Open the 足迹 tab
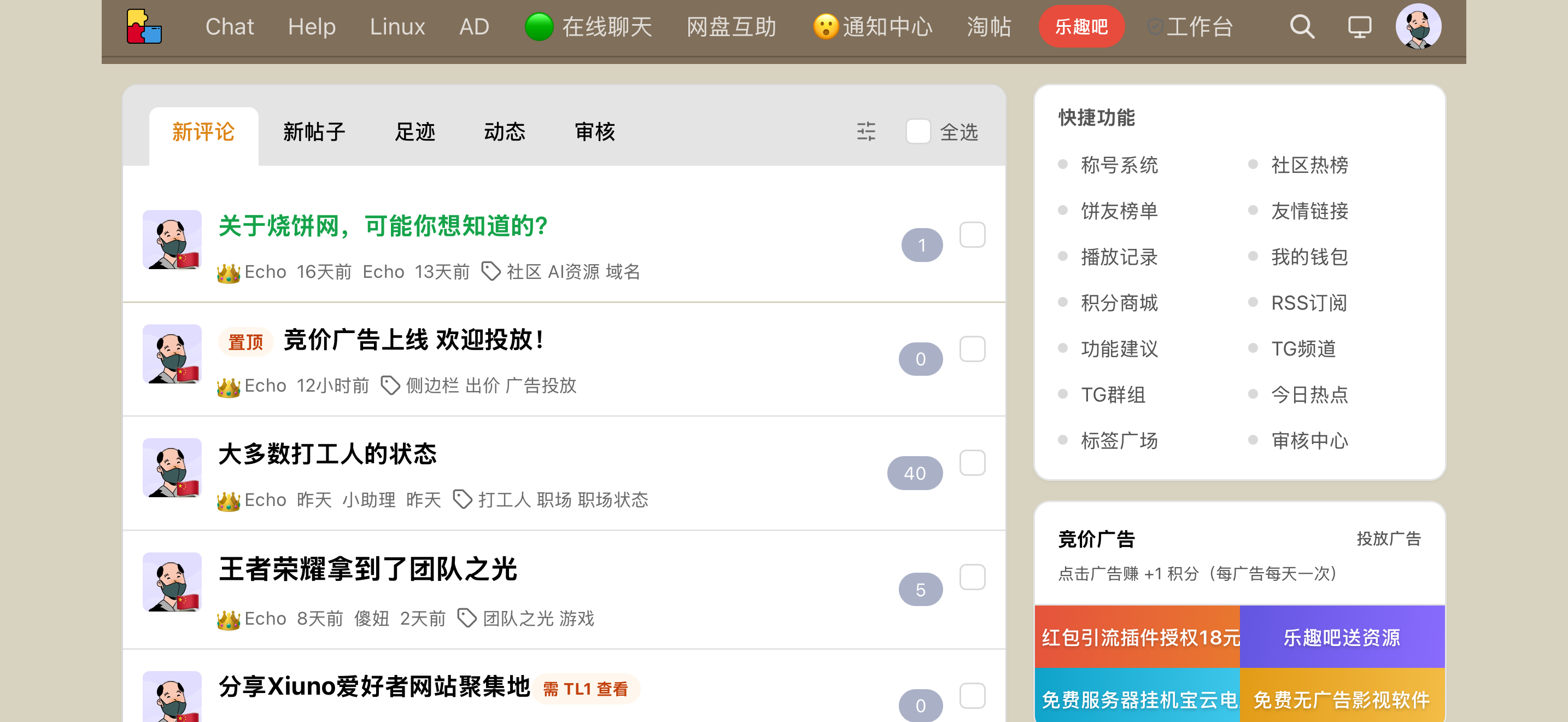 pos(415,131)
